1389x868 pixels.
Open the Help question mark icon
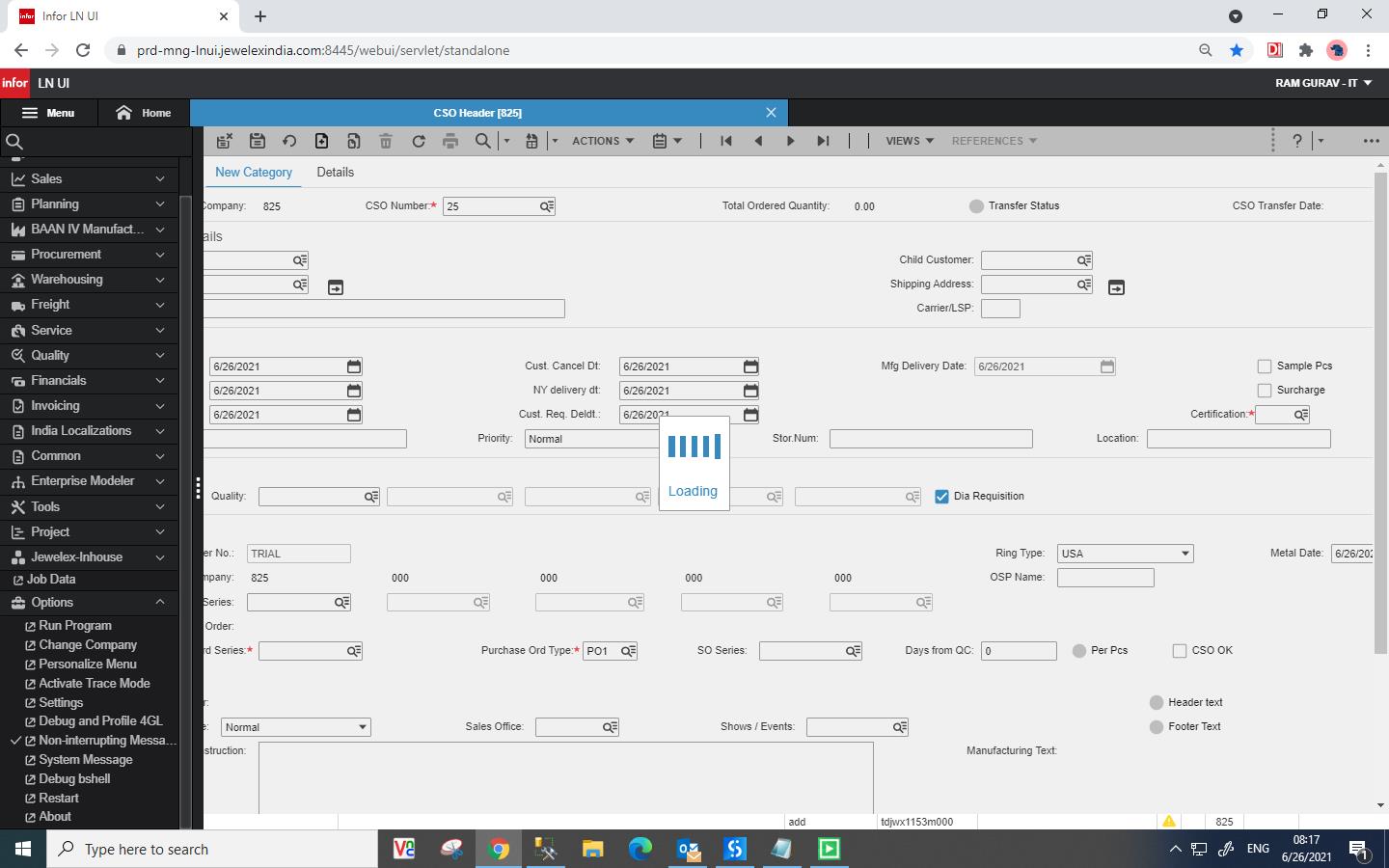pyautogui.click(x=1297, y=141)
